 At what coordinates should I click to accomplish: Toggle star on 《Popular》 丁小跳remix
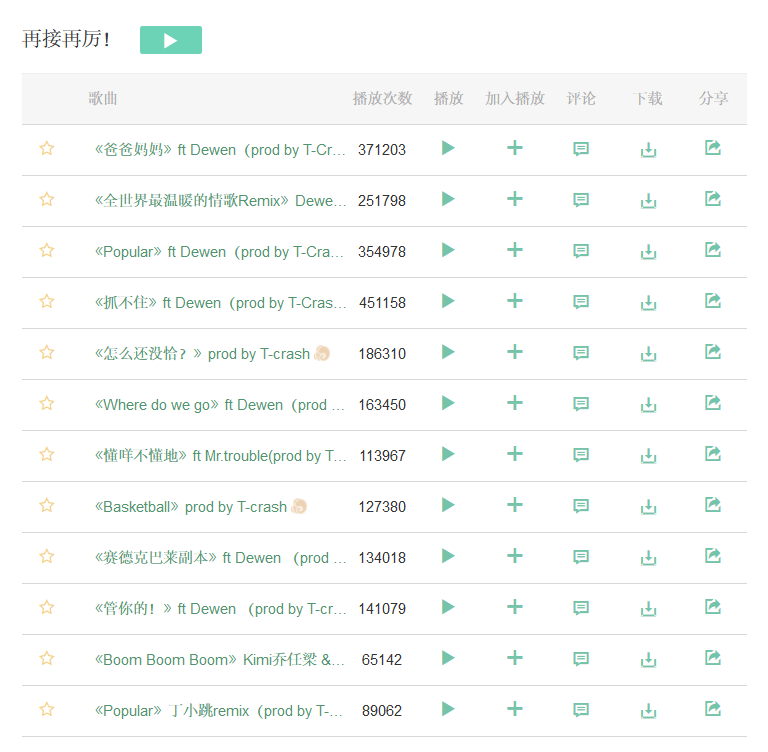tap(47, 709)
